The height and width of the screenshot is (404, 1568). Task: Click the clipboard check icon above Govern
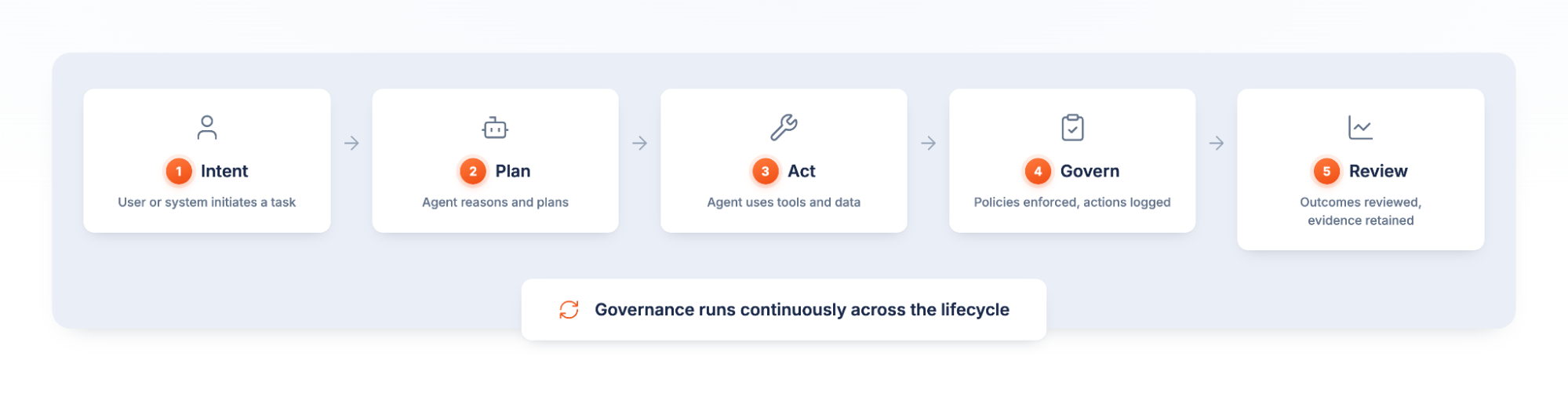pos(1072,127)
